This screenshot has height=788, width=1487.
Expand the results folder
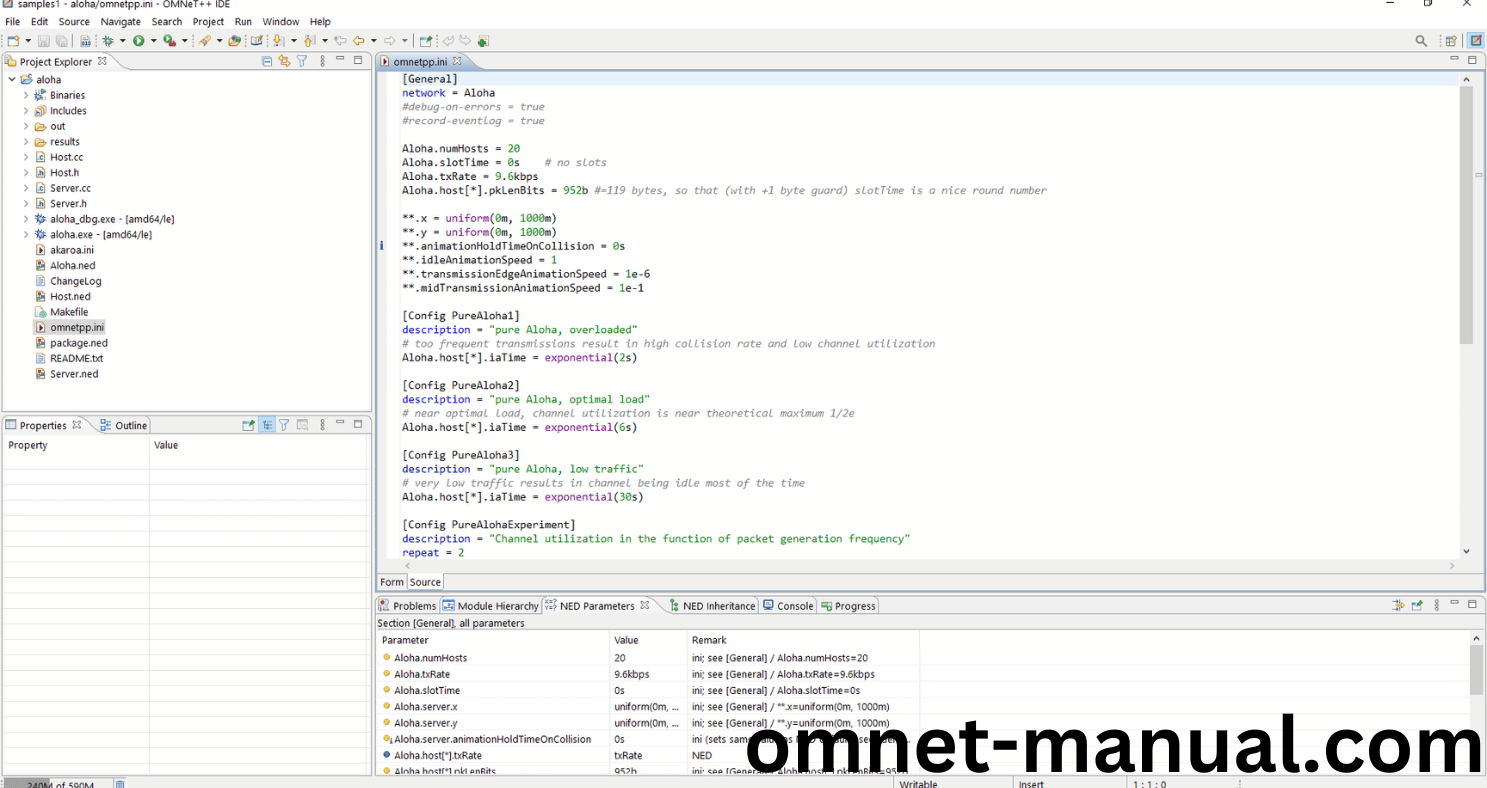tap(26, 142)
